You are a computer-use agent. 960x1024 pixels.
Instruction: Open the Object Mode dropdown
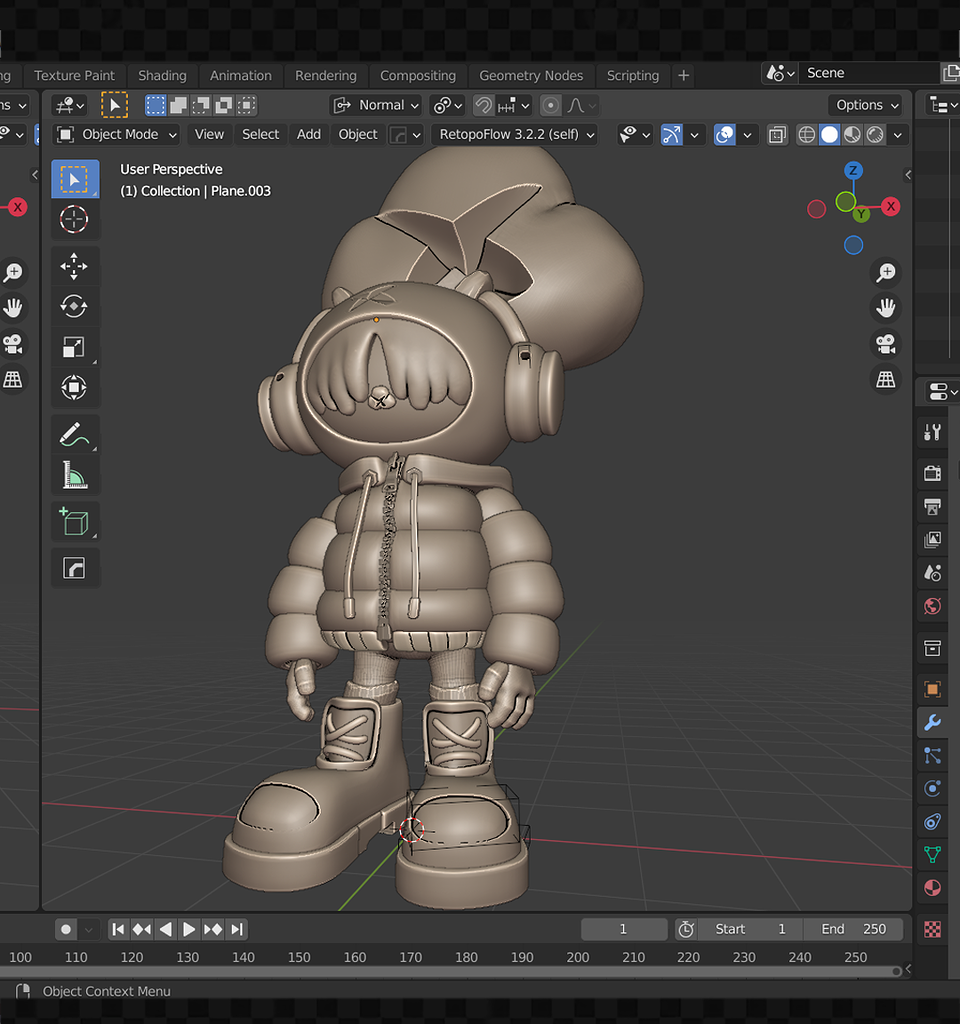pyautogui.click(x=117, y=135)
